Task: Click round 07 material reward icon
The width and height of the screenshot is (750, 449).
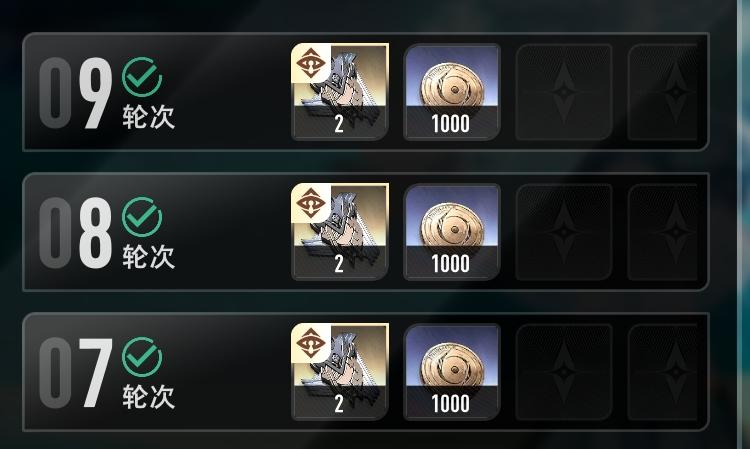Action: (x=340, y=372)
